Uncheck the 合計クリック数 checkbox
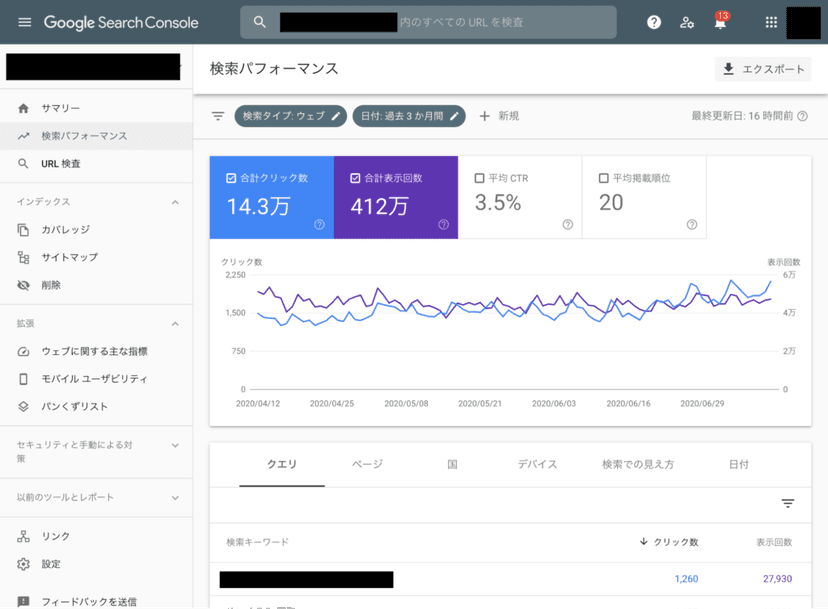The height and width of the screenshot is (609, 828). [x=231, y=178]
